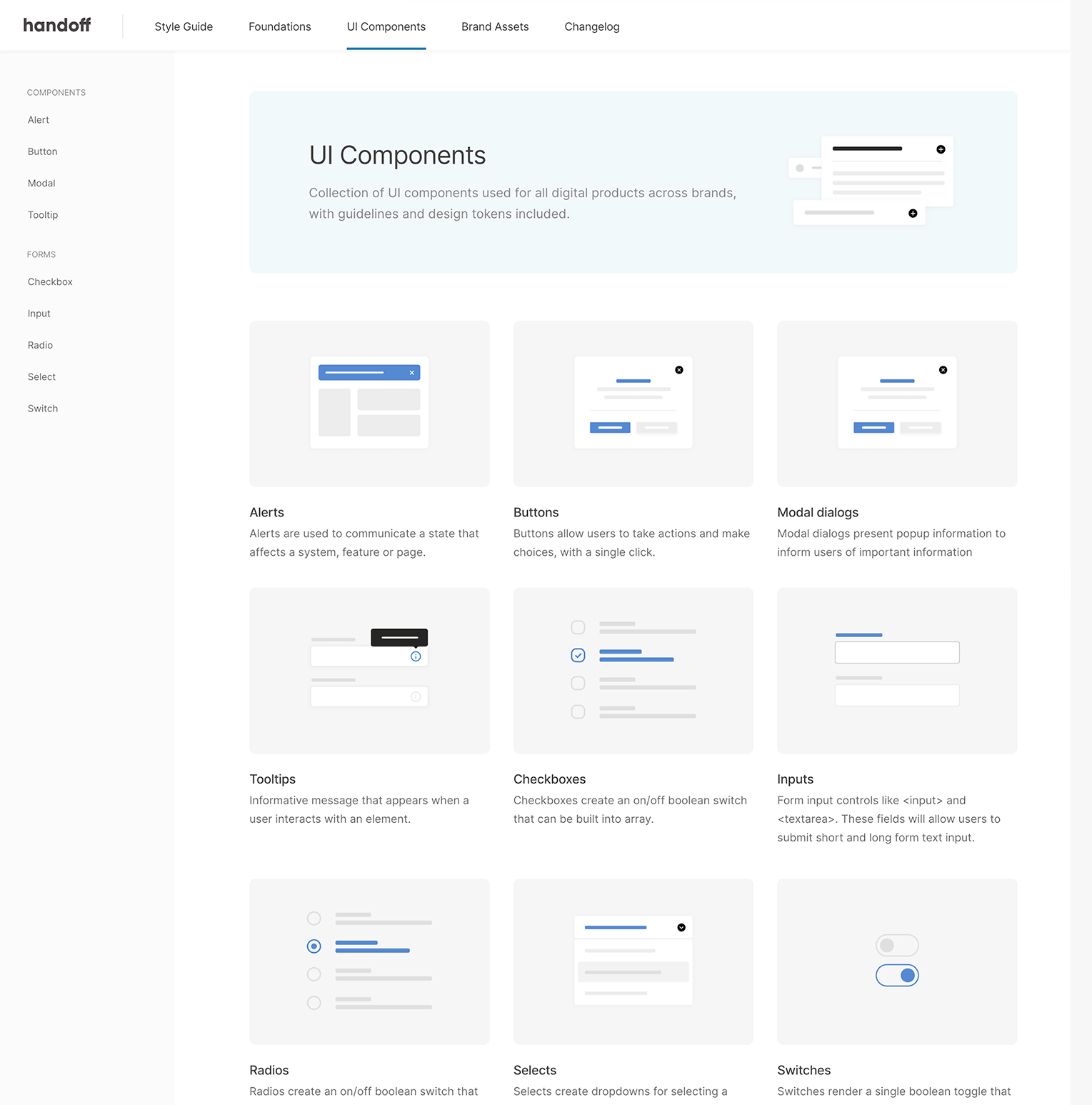Image resolution: width=1092 pixels, height=1105 pixels.
Task: Open the Alert component page
Action: pos(38,119)
